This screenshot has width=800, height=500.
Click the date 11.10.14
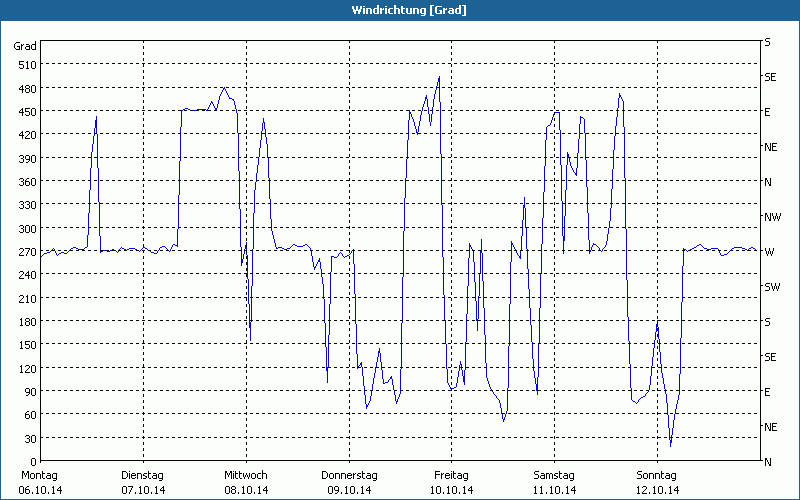tap(555, 490)
